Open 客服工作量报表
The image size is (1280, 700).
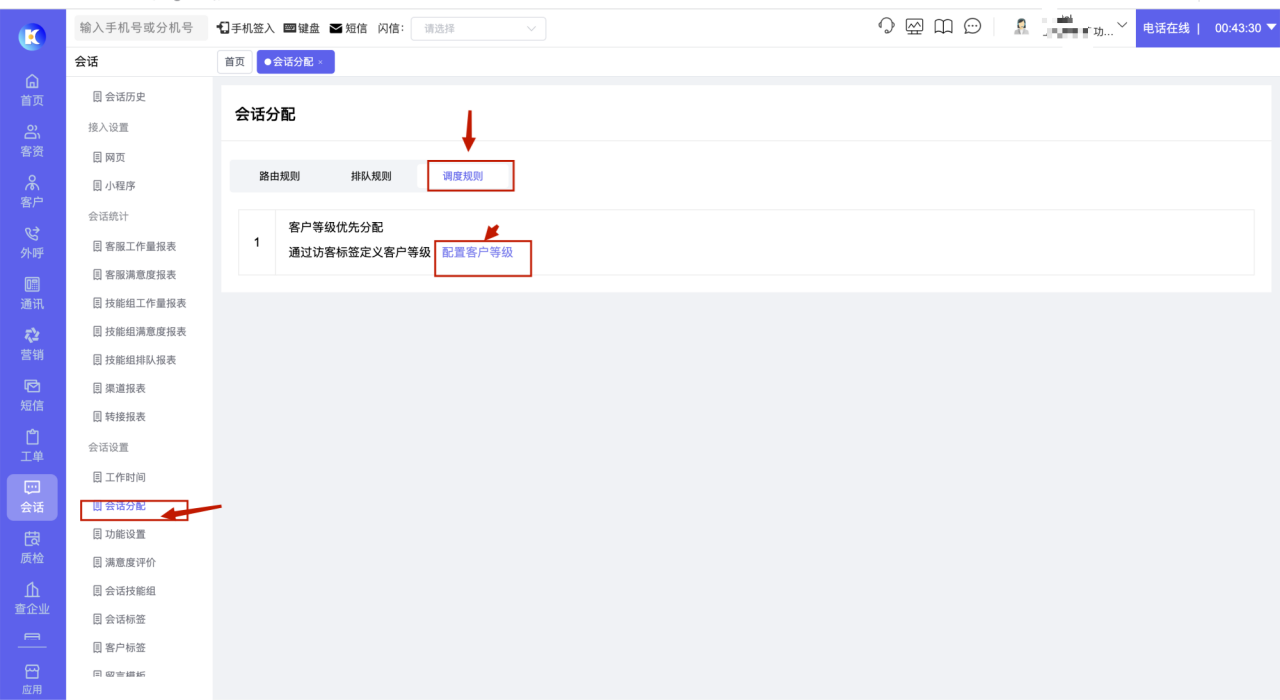pyautogui.click(x=134, y=246)
